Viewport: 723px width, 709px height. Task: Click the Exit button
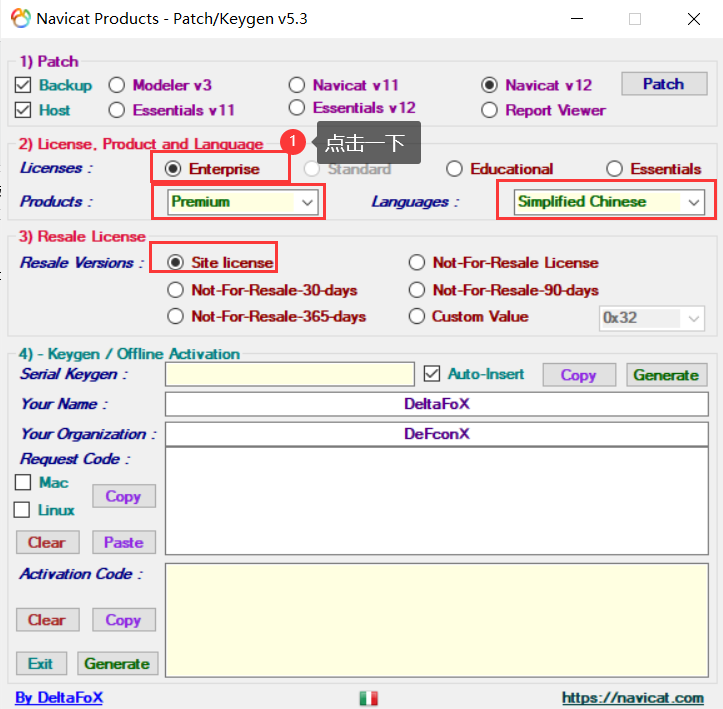pyautogui.click(x=41, y=663)
